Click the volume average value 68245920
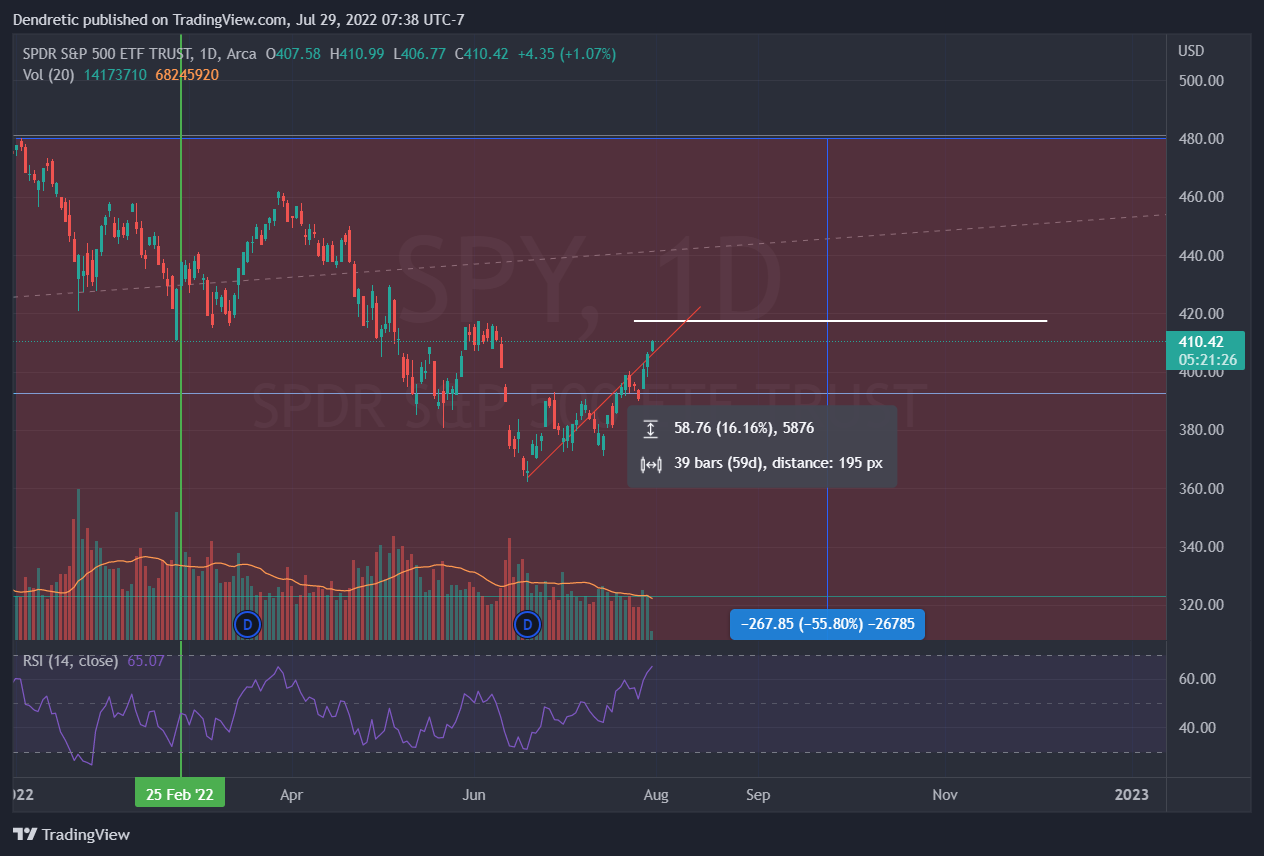The height and width of the screenshot is (856, 1264). pyautogui.click(x=187, y=74)
